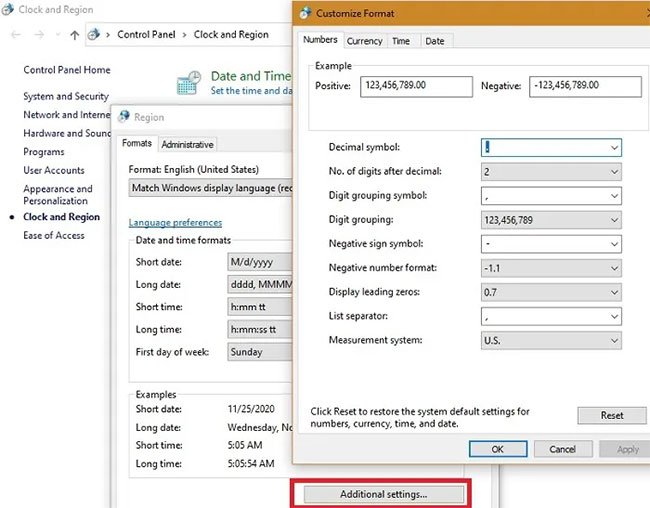This screenshot has width=650, height=508.
Task: Click the Negative example number field
Action: [585, 86]
